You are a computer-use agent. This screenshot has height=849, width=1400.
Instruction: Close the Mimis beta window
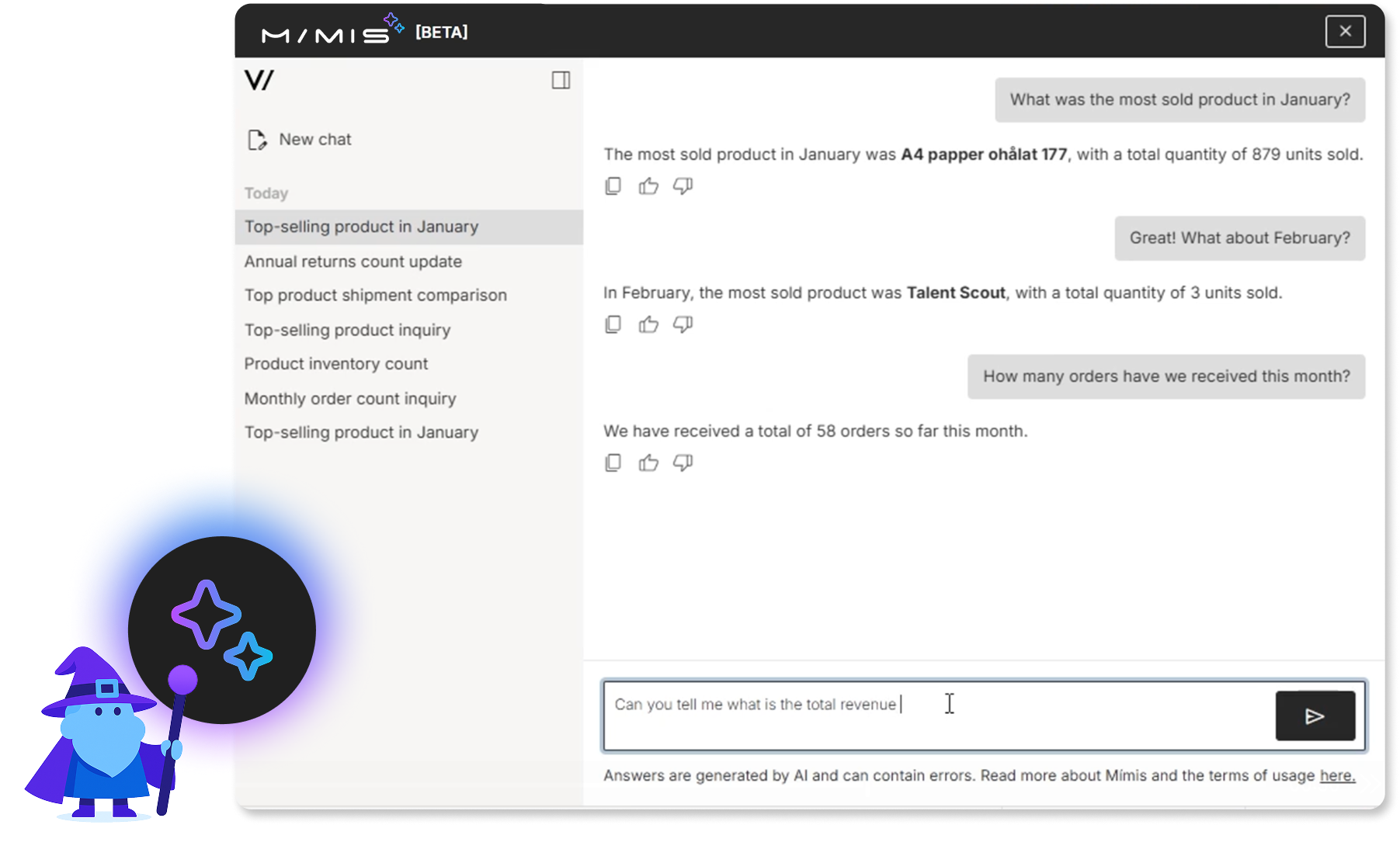point(1345,31)
